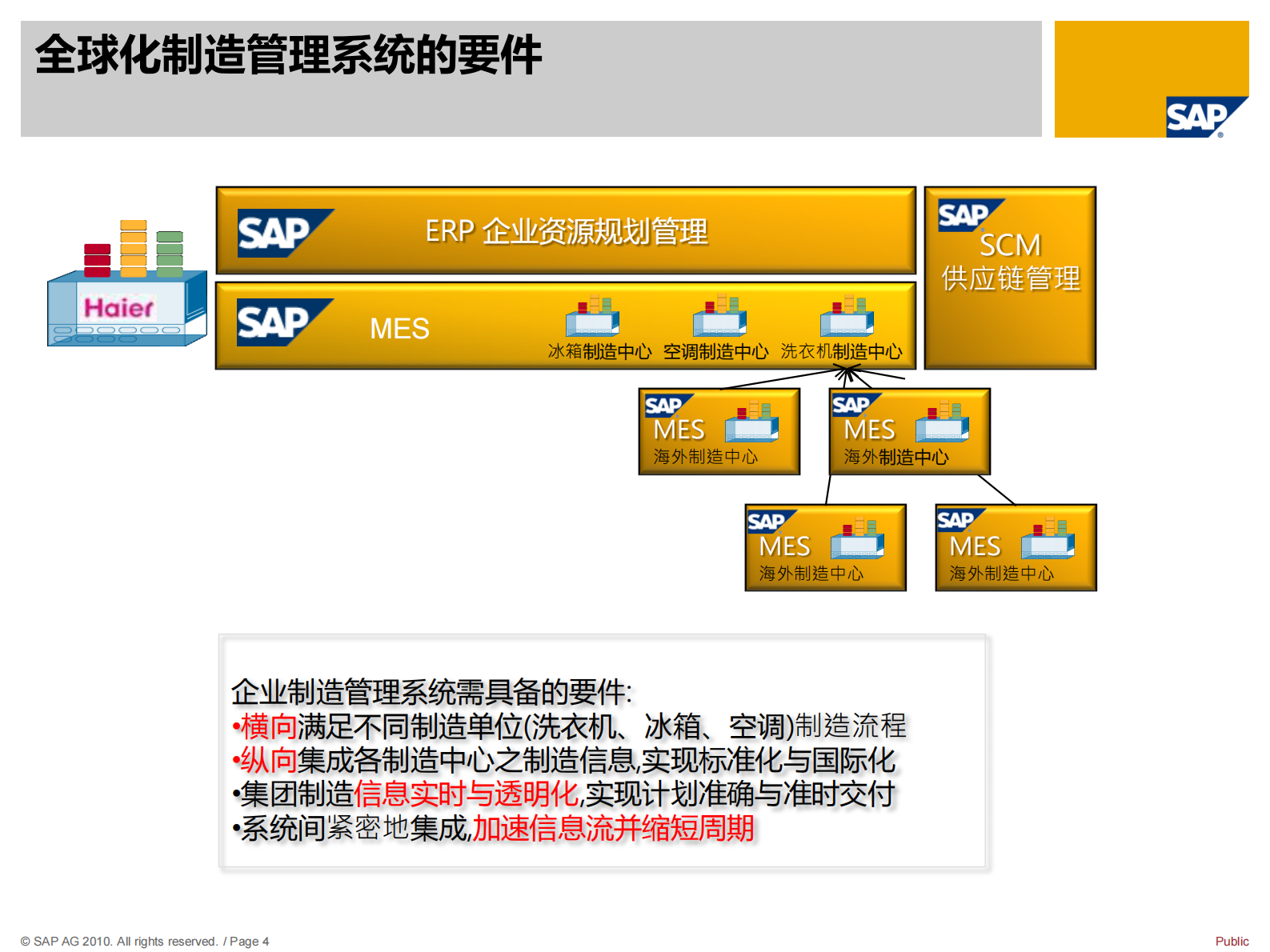
Task: Select the slide title 全球化制造管理系统的要件
Action: pos(289,55)
